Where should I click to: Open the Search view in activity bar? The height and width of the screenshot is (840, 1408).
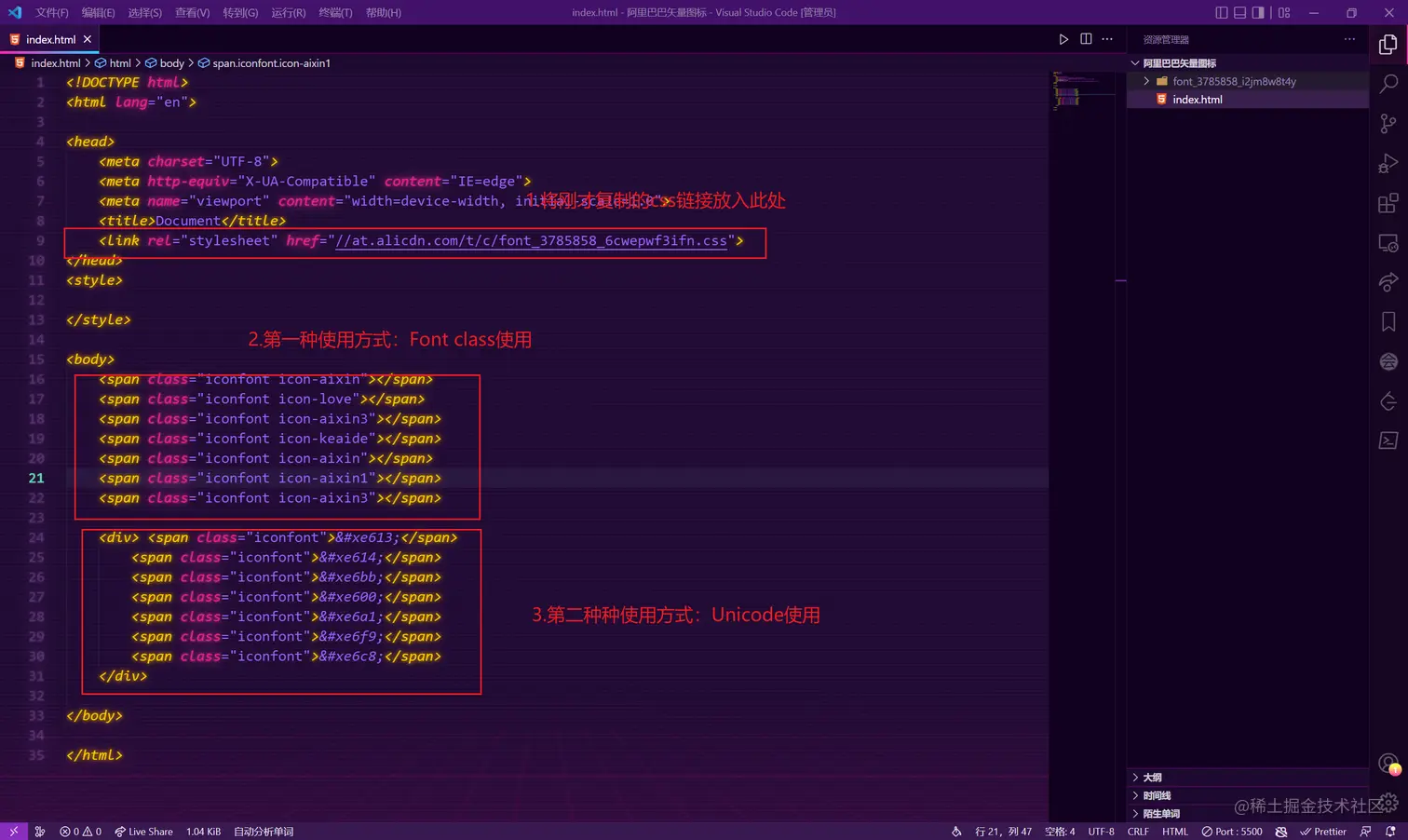(1388, 83)
